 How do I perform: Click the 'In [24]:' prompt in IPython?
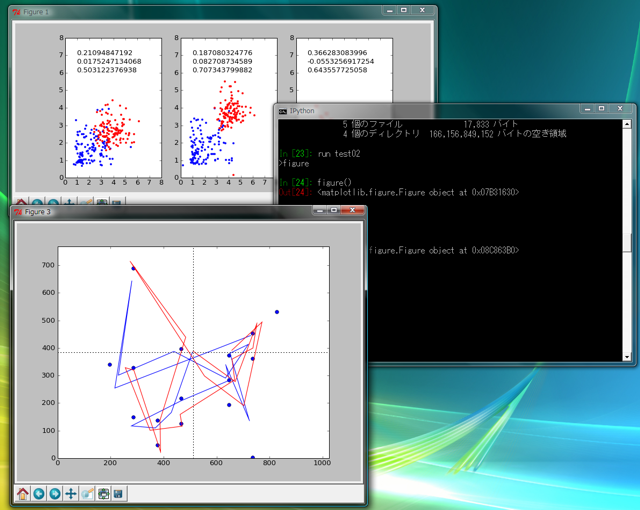[x=296, y=182]
